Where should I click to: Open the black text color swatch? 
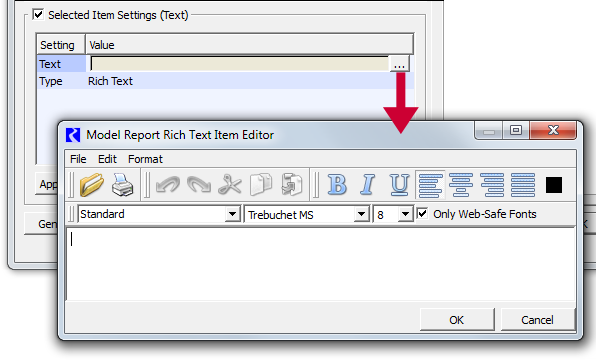pos(554,185)
